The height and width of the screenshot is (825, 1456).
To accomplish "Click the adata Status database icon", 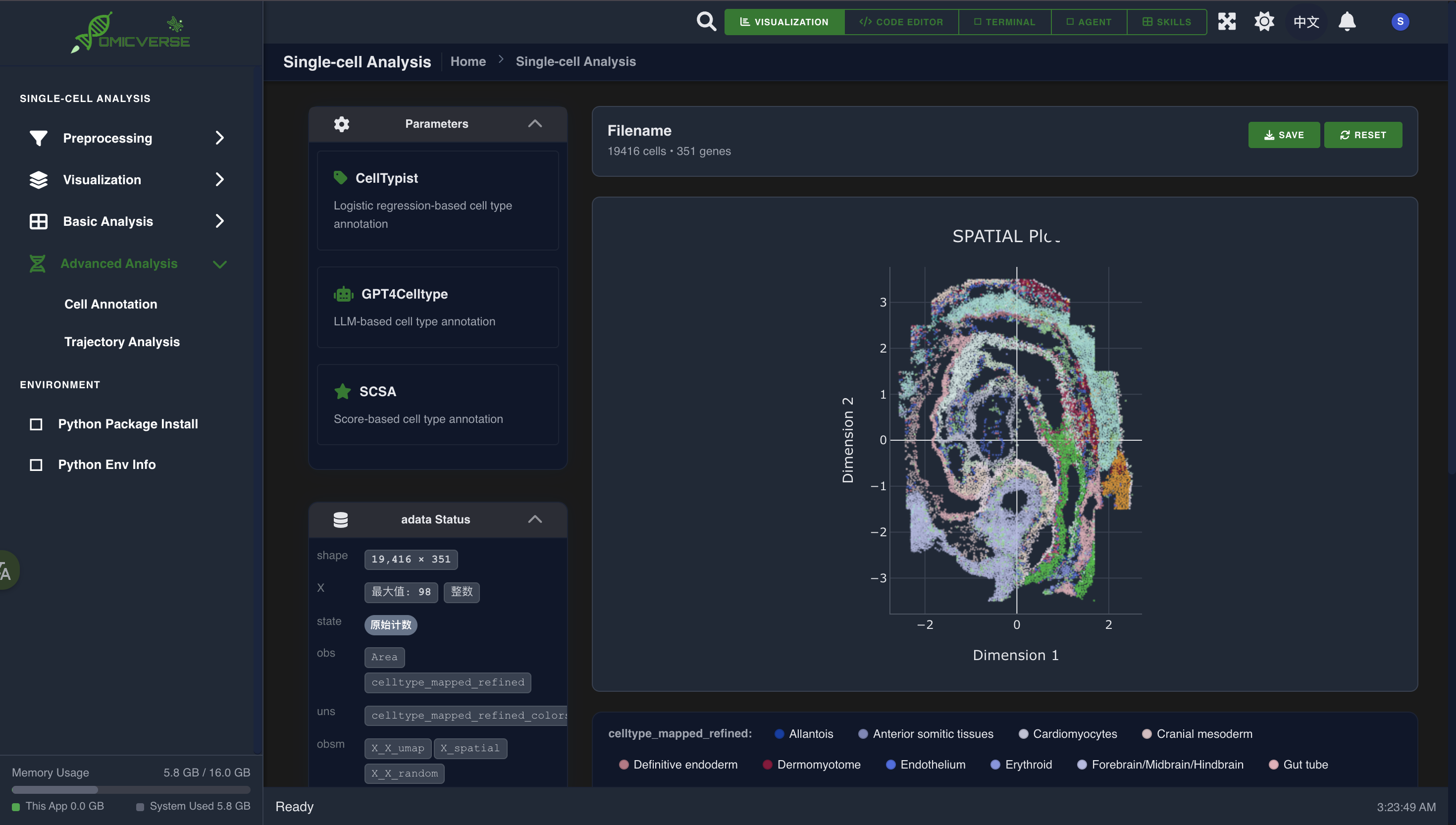I will (341, 519).
